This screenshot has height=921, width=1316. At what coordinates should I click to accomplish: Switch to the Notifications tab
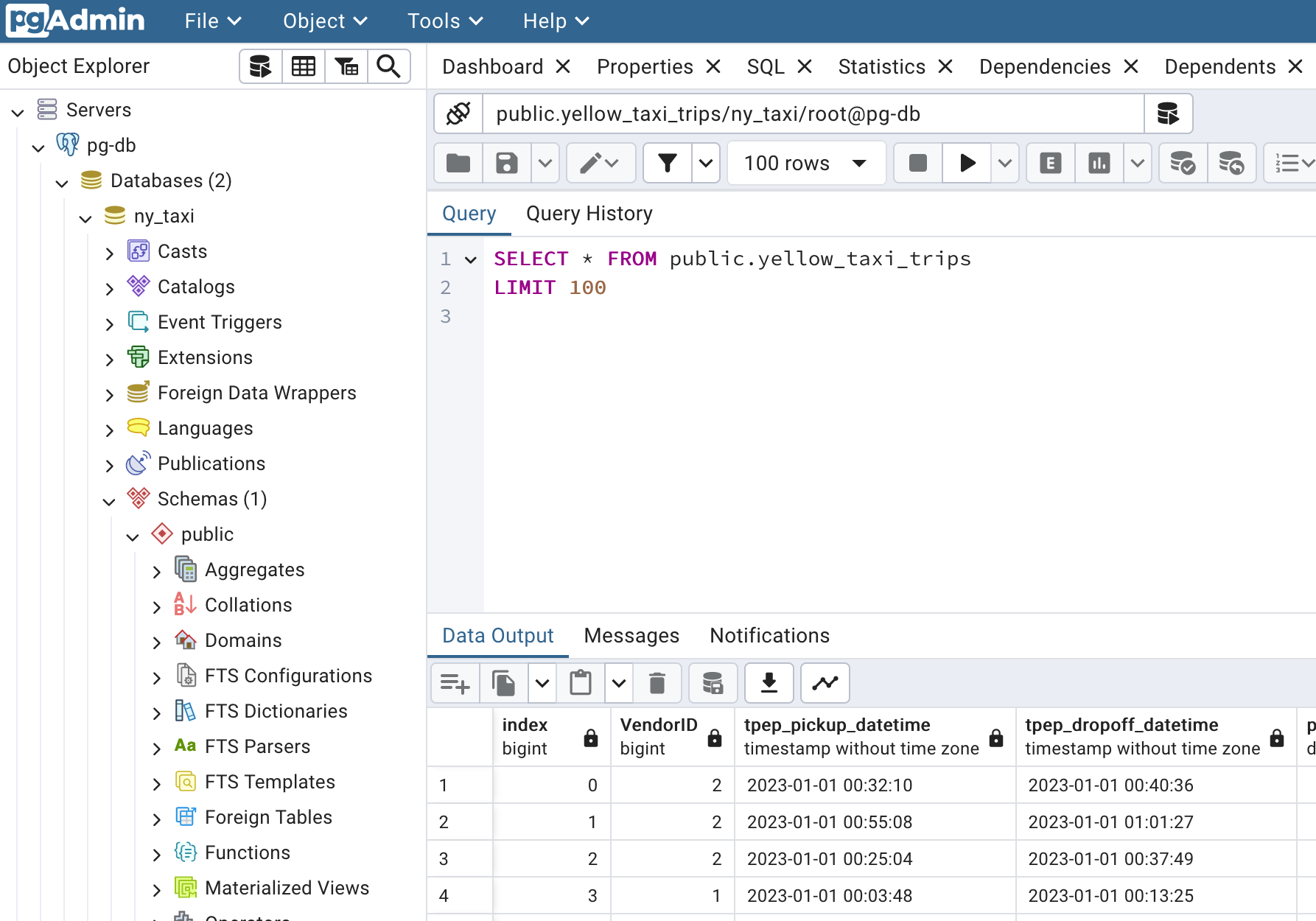769,635
